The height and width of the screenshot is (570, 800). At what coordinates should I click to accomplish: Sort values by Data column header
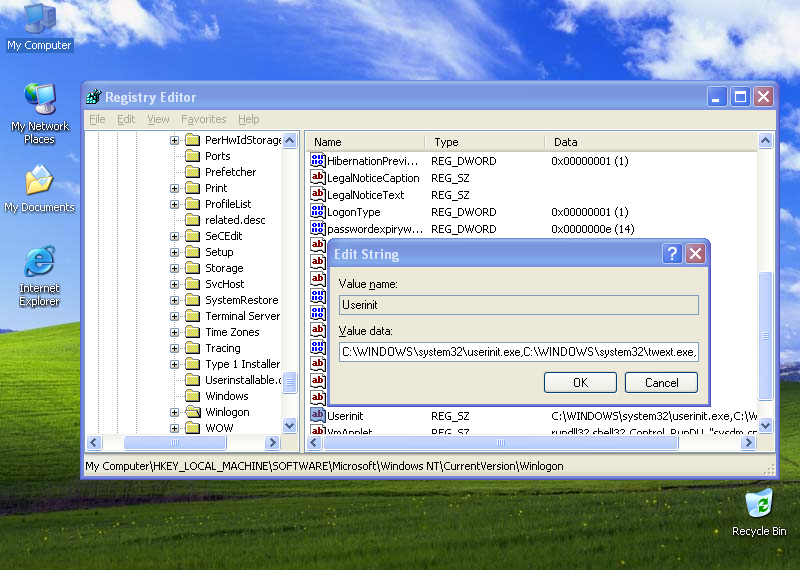click(x=651, y=142)
